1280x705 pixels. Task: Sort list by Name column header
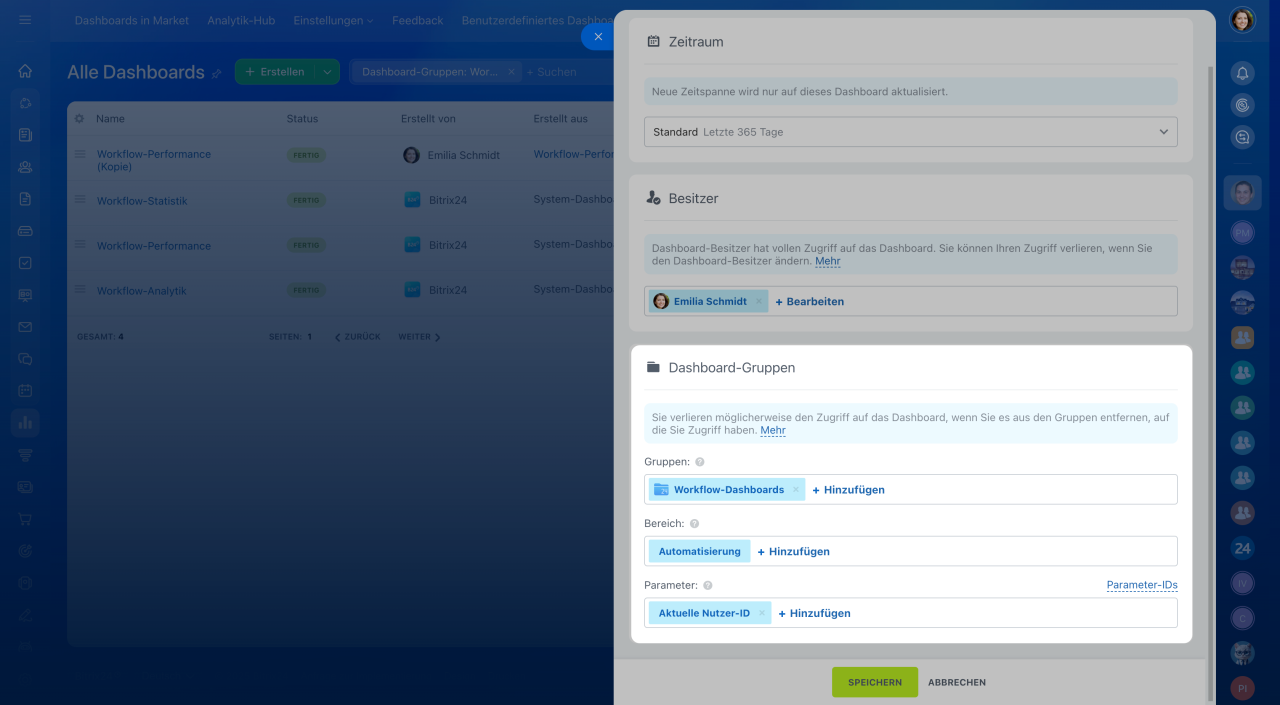click(110, 118)
